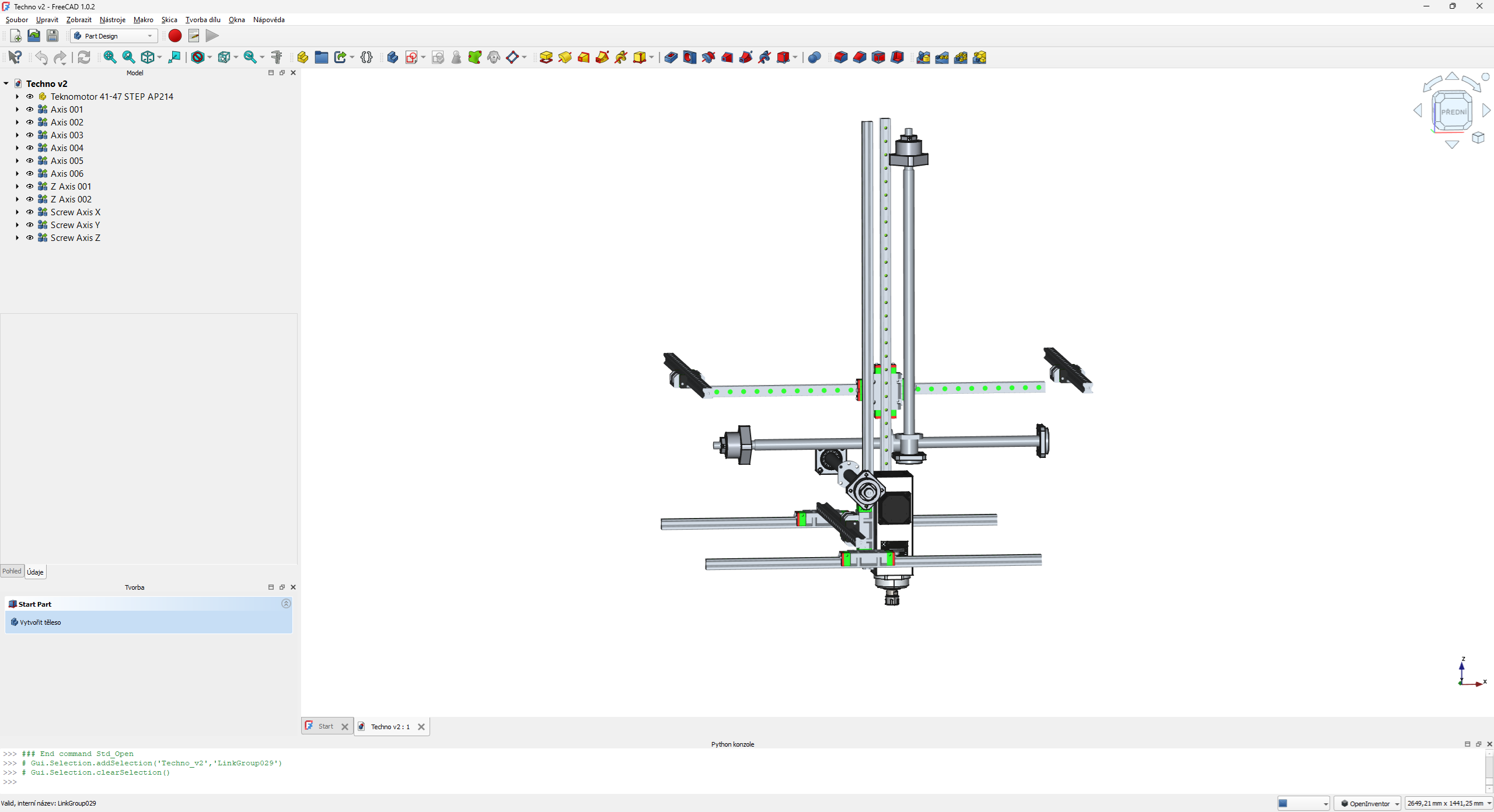Click the Create Body icon
This screenshot has width=1494, height=812.
pos(392,57)
